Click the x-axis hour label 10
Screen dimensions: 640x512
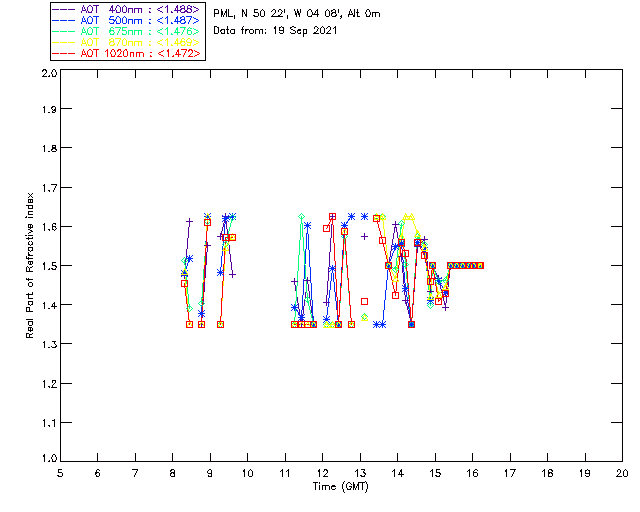pyautogui.click(x=247, y=473)
